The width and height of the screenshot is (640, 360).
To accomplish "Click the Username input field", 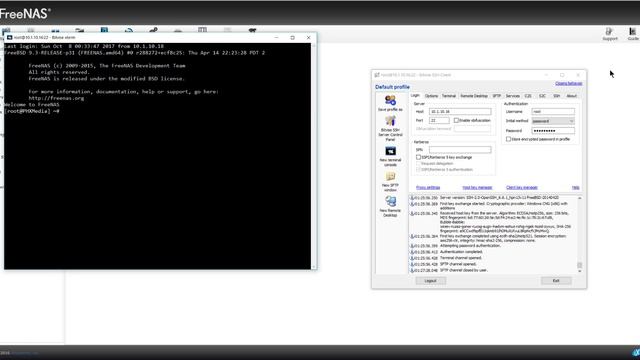I will tap(553, 111).
